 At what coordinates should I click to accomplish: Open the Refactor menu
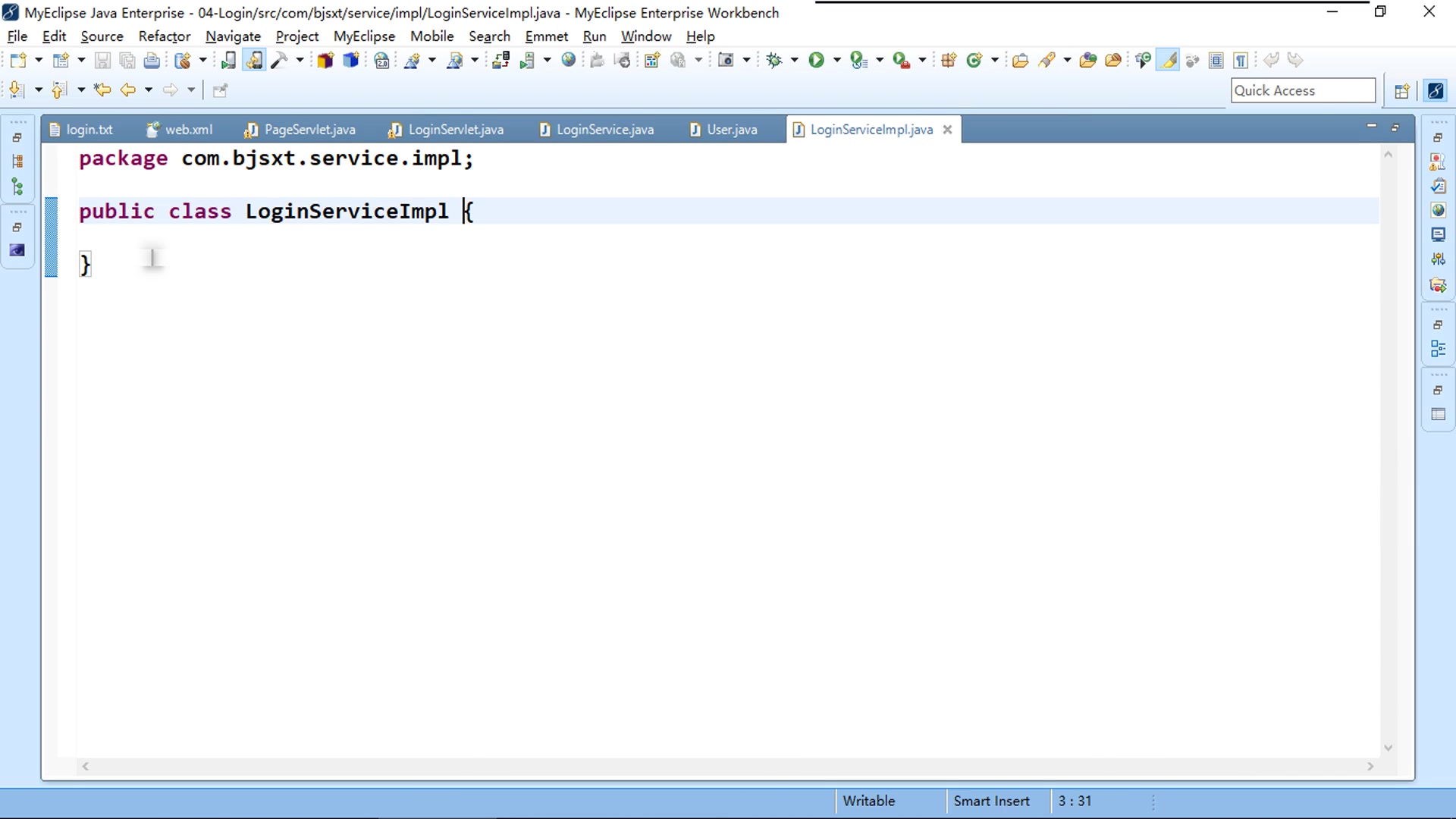tap(164, 36)
